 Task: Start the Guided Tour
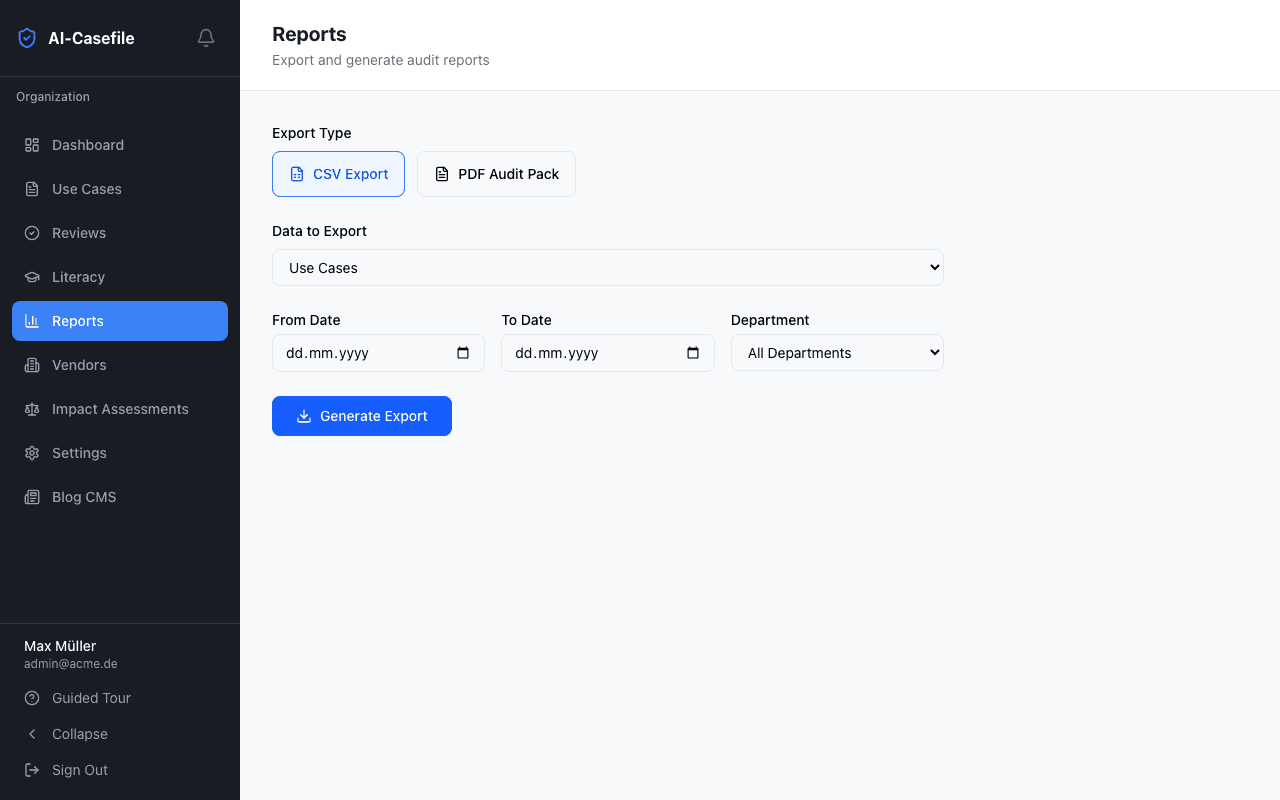tap(91, 697)
